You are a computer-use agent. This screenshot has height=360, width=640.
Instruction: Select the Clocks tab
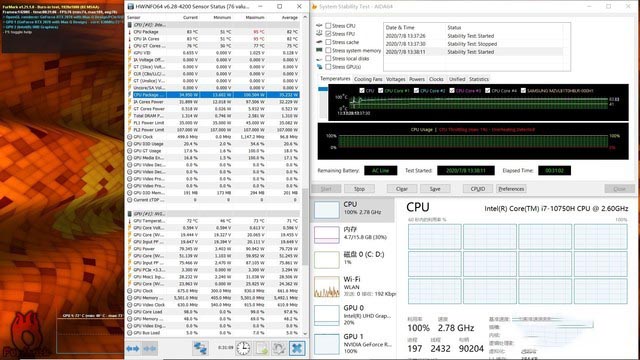click(436, 79)
